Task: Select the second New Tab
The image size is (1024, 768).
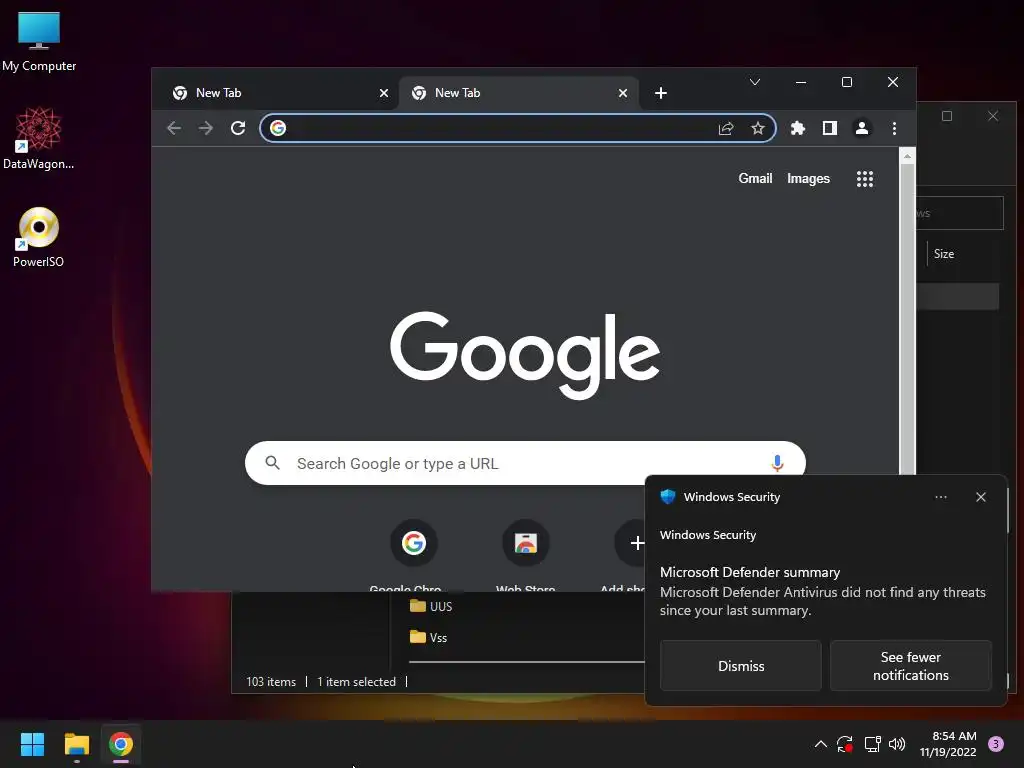Action: tap(517, 93)
